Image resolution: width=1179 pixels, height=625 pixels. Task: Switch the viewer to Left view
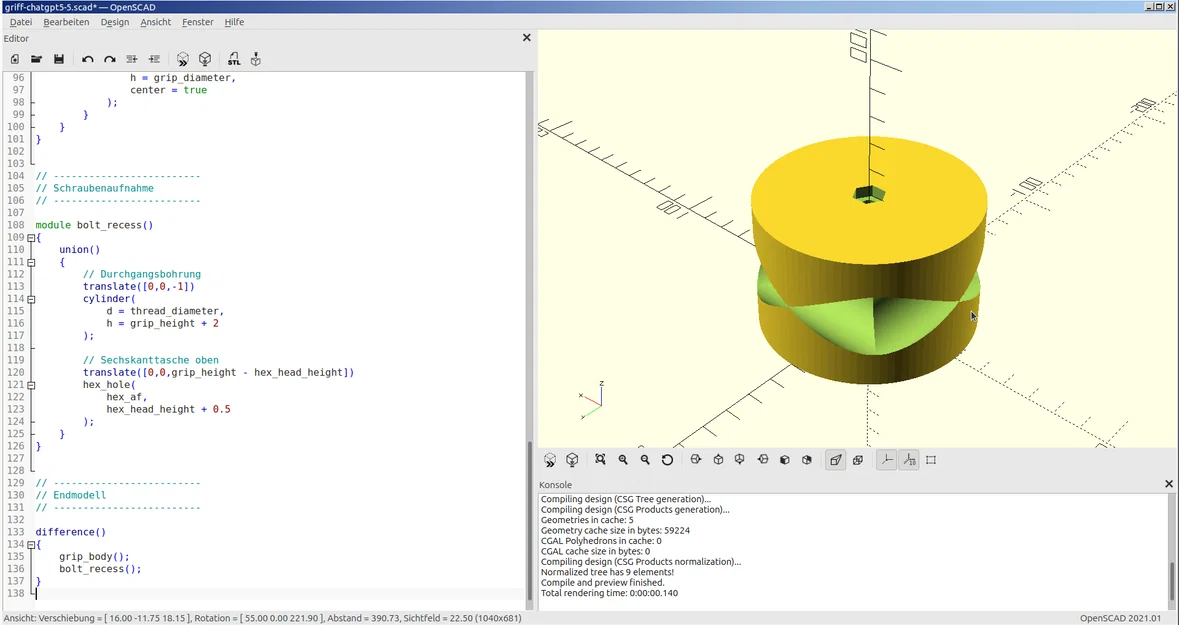pyautogui.click(x=762, y=460)
